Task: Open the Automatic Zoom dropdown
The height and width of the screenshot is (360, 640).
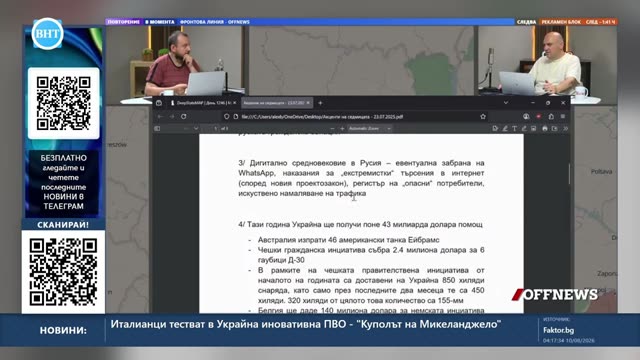Action: coord(370,129)
